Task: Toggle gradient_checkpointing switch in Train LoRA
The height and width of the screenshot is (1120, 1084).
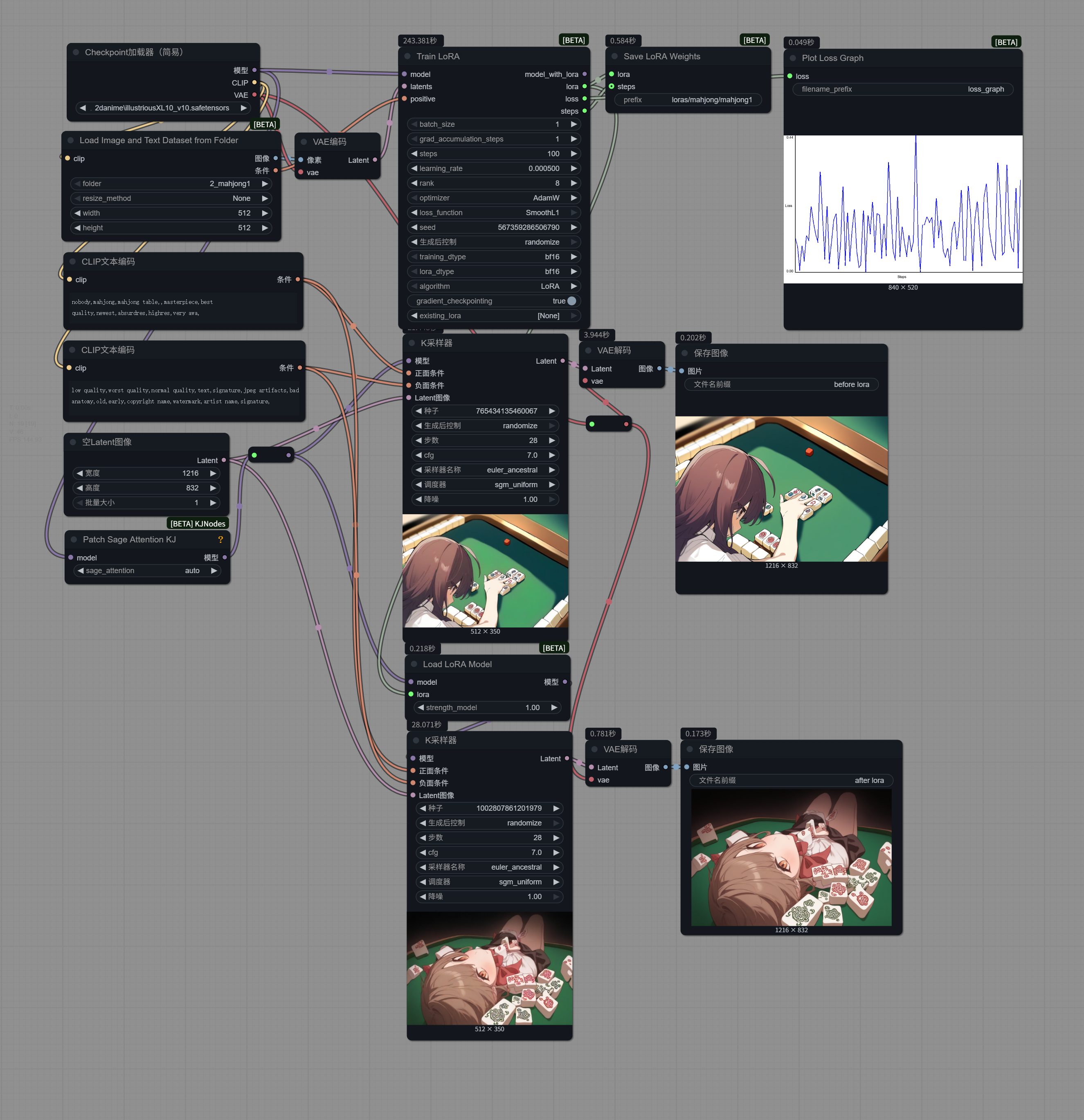Action: (x=571, y=301)
